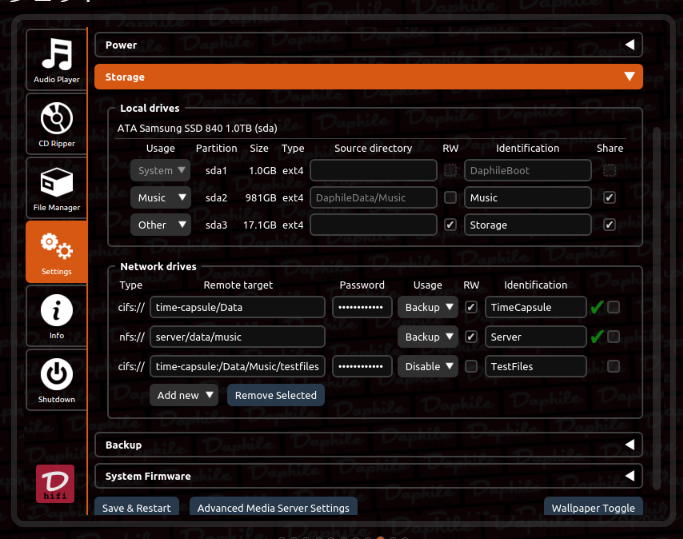683x539 pixels.
Task: Toggle Share checkbox for Storage drive
Action: click(x=609, y=225)
